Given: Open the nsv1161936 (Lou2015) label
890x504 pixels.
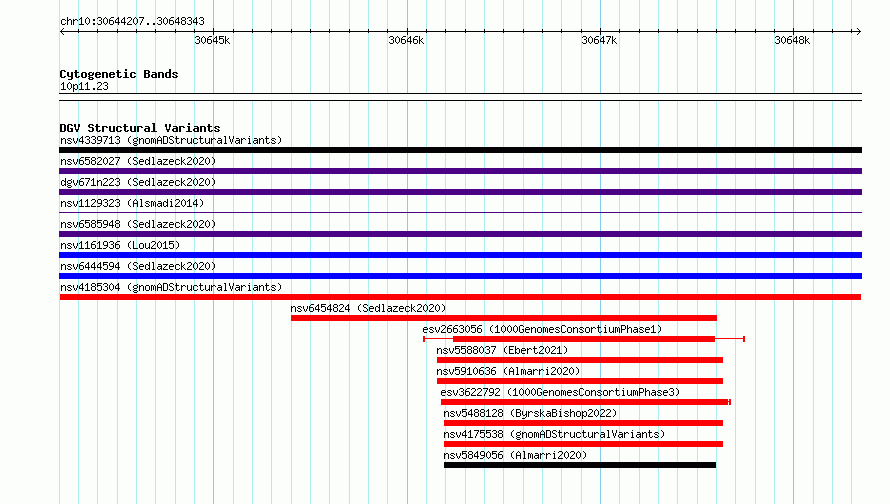Looking at the screenshot, I should pyautogui.click(x=120, y=245).
